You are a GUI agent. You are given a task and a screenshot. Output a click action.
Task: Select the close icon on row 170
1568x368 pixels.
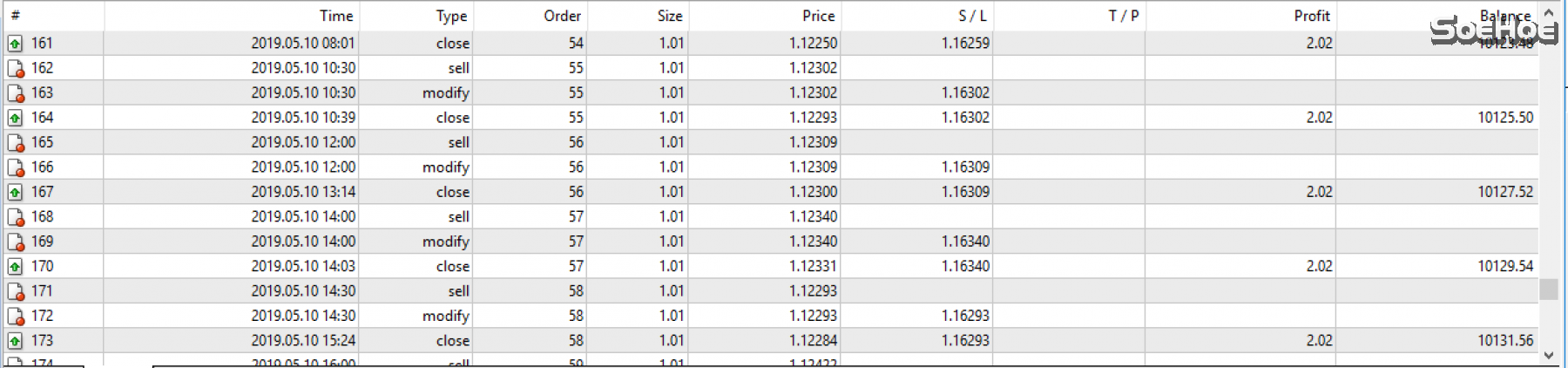pyautogui.click(x=15, y=267)
